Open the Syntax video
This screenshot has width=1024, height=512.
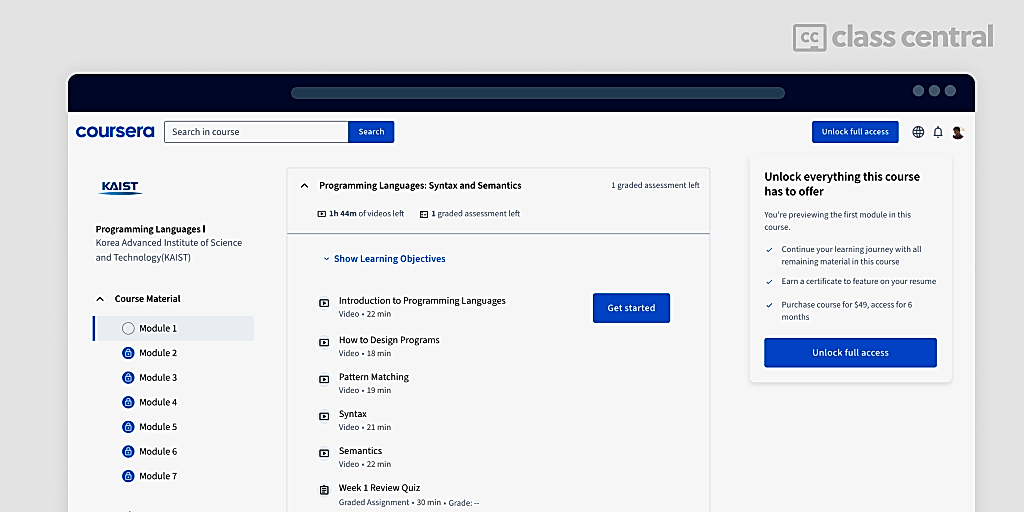[x=353, y=414]
